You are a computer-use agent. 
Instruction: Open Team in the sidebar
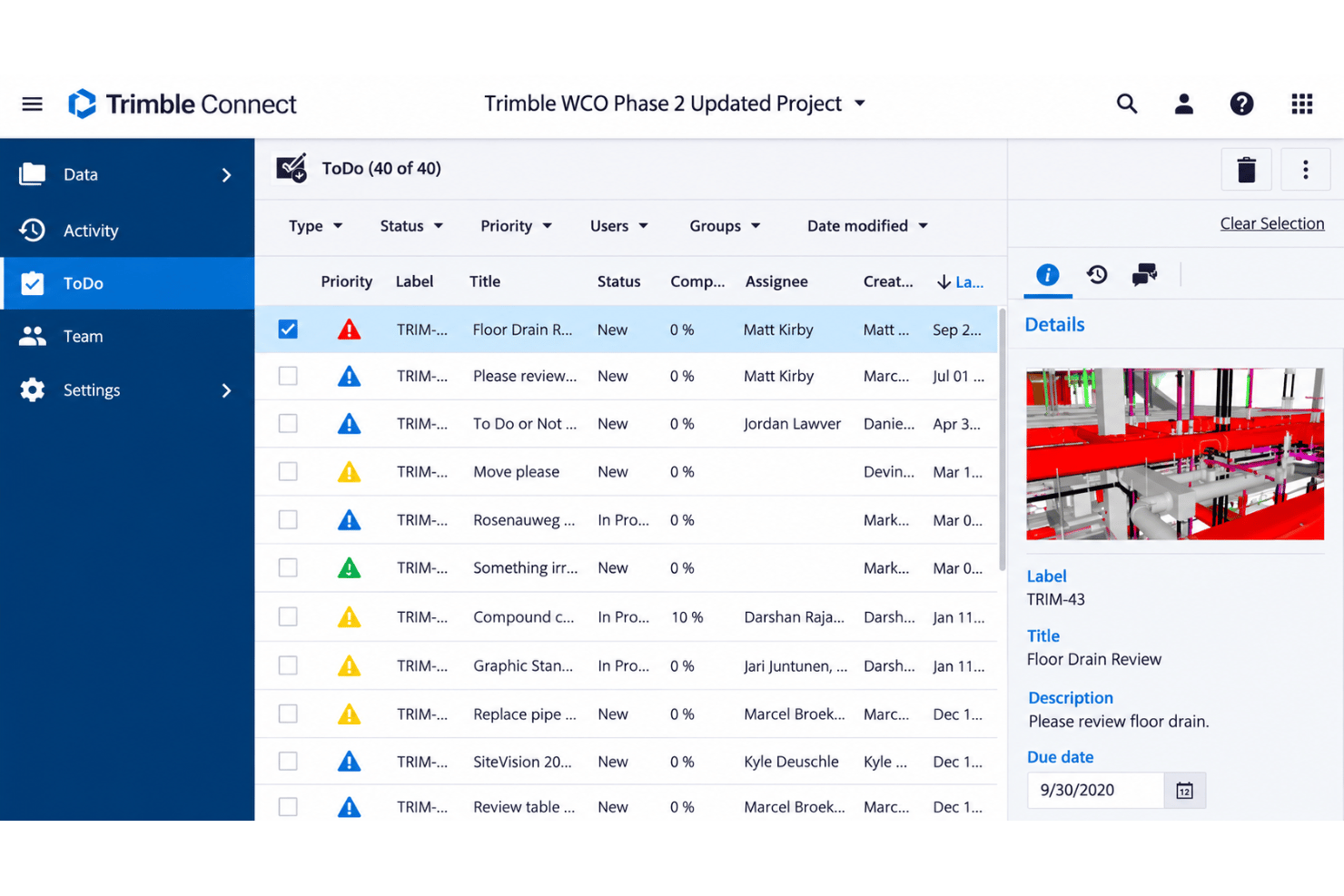point(127,337)
